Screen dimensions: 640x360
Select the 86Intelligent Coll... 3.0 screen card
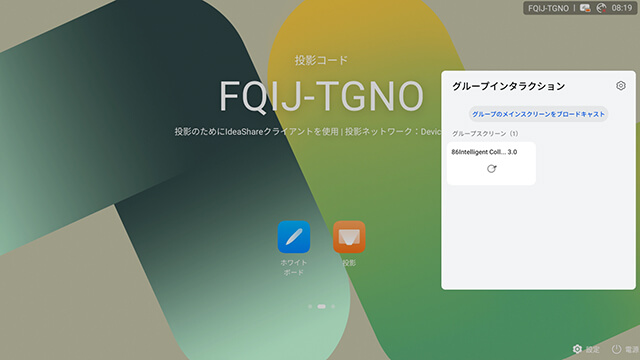pos(491,163)
